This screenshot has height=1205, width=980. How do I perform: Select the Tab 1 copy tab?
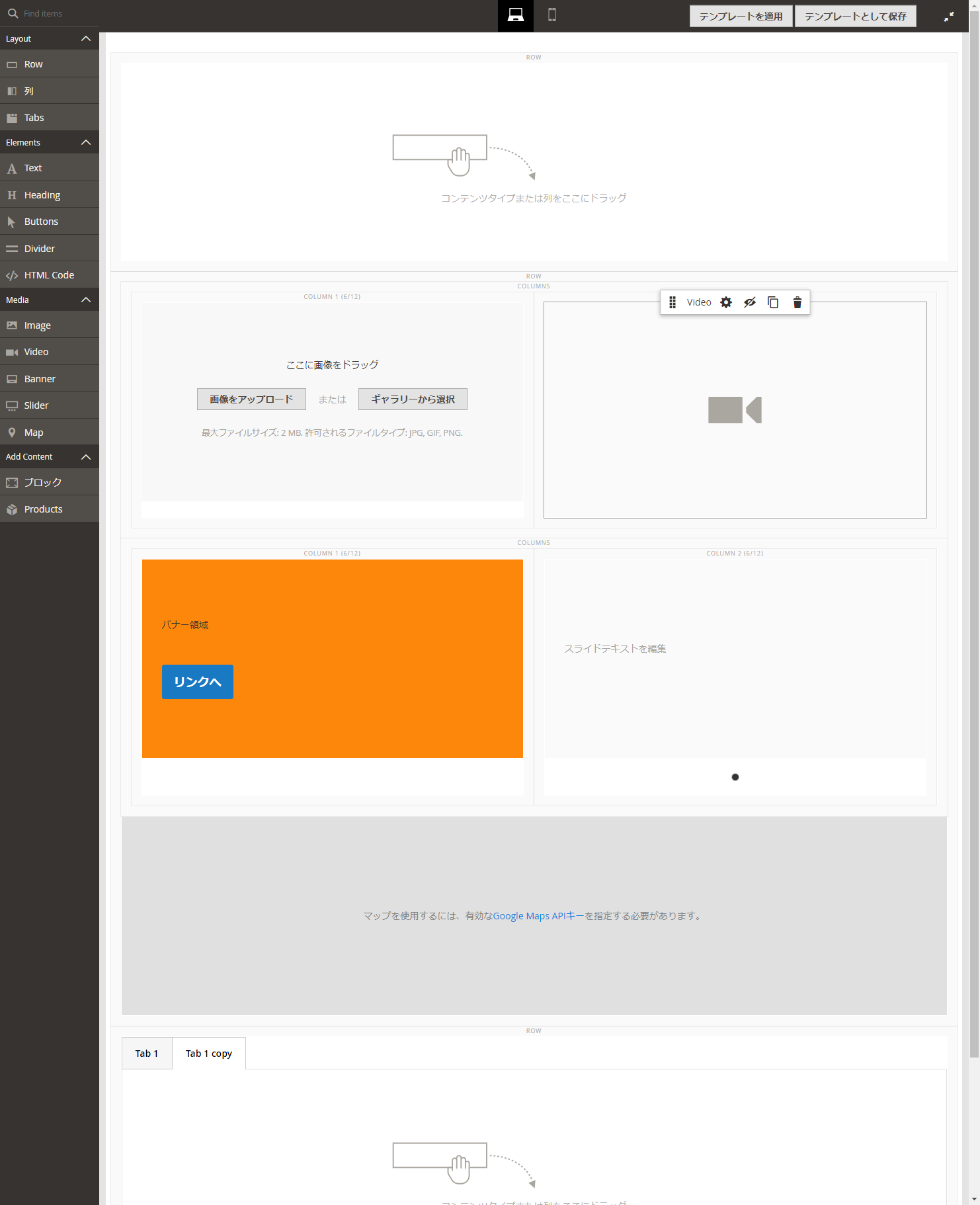(209, 1054)
